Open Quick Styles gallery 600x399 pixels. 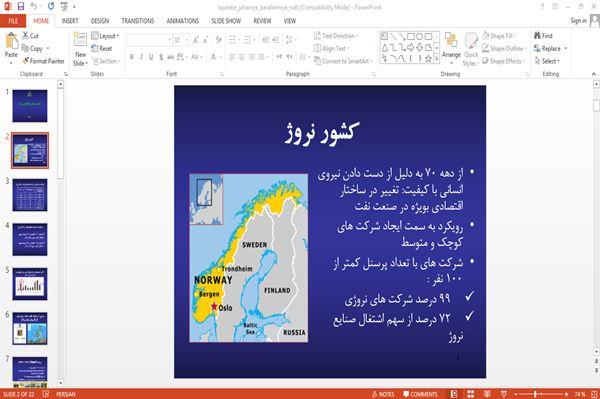coord(471,49)
